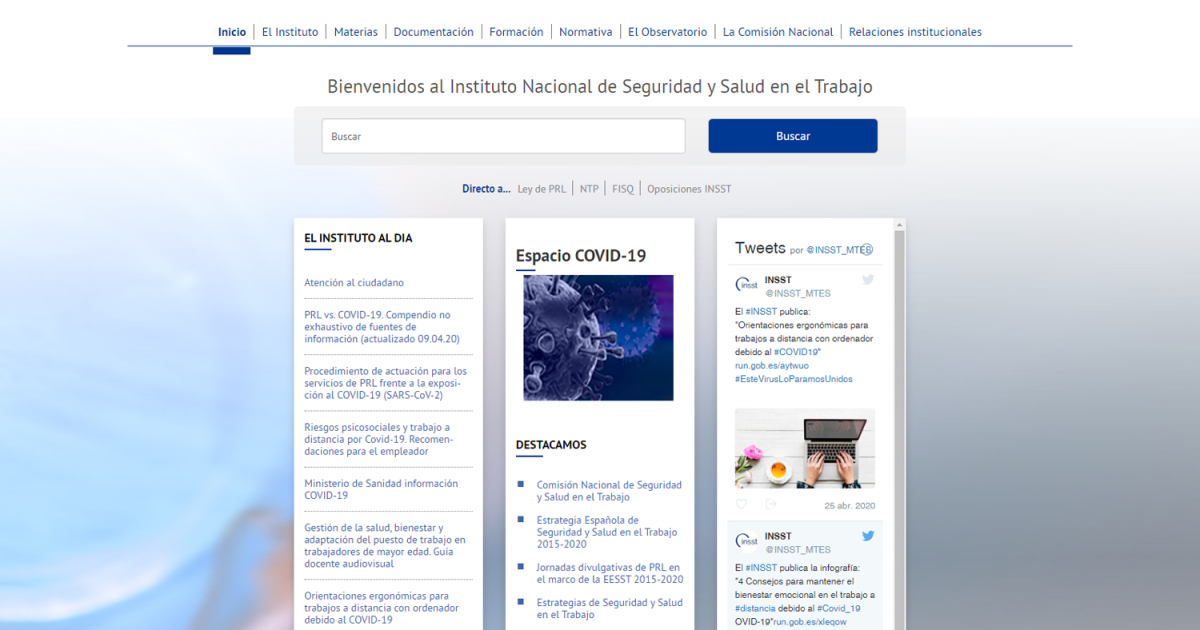Click the #INSST hashtag in first tweet
1200x630 pixels.
point(761,312)
